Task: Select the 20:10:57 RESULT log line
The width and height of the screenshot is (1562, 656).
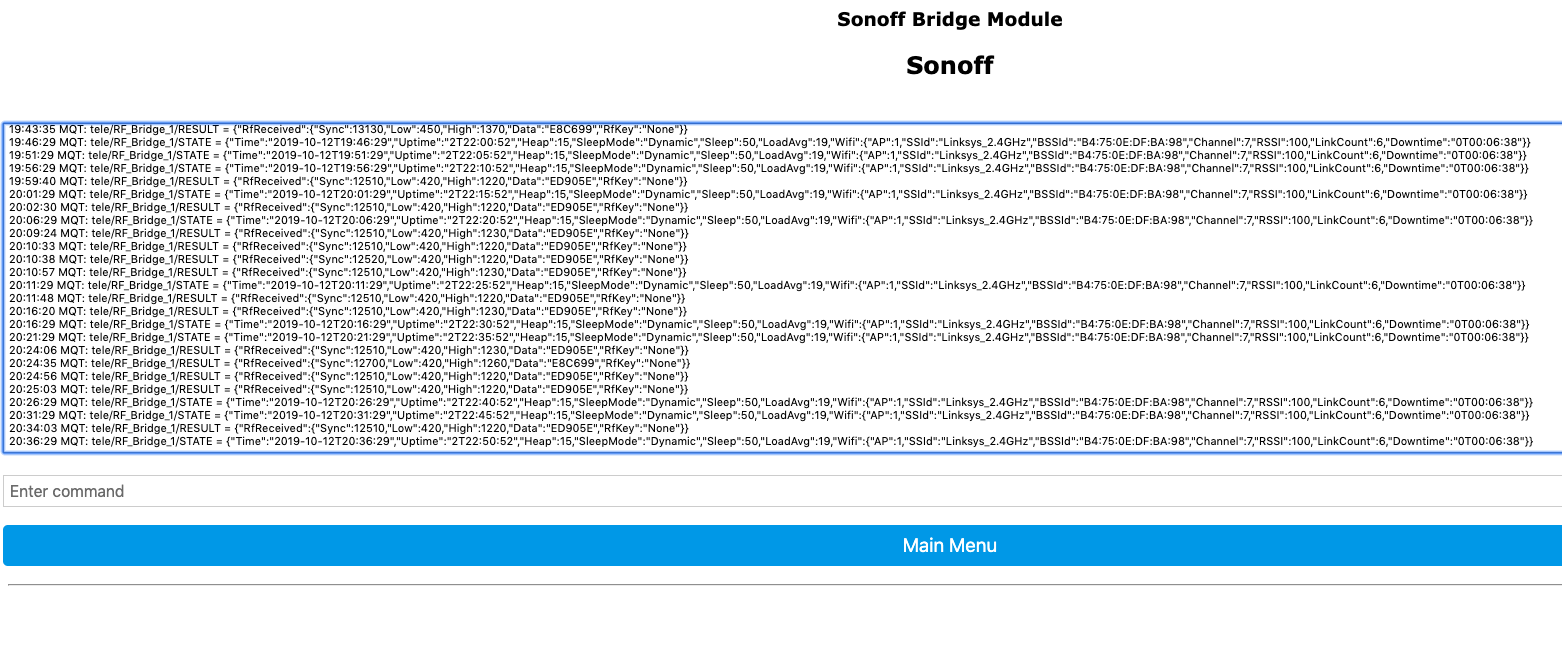Action: (348, 272)
